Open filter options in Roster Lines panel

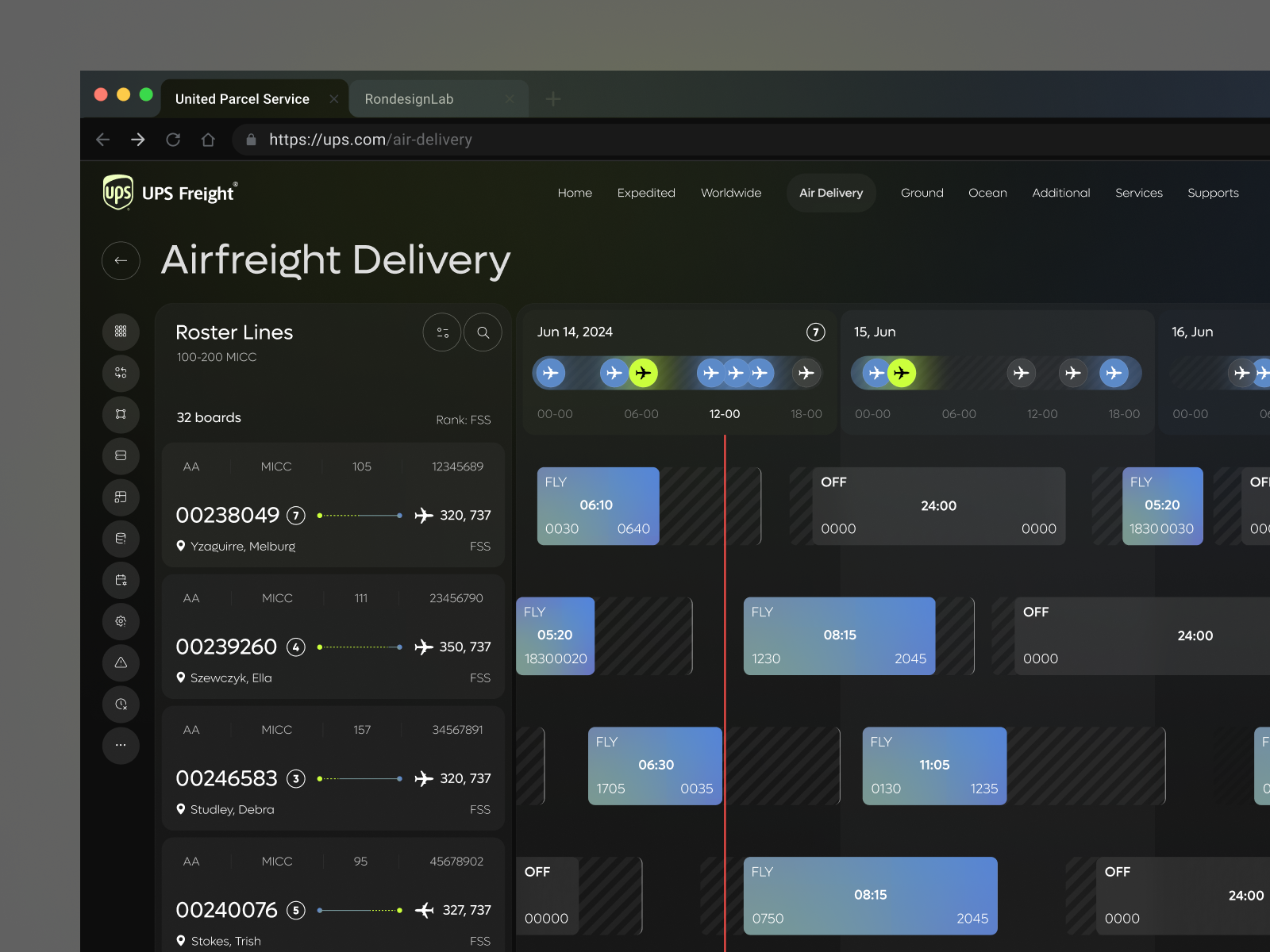coord(441,332)
